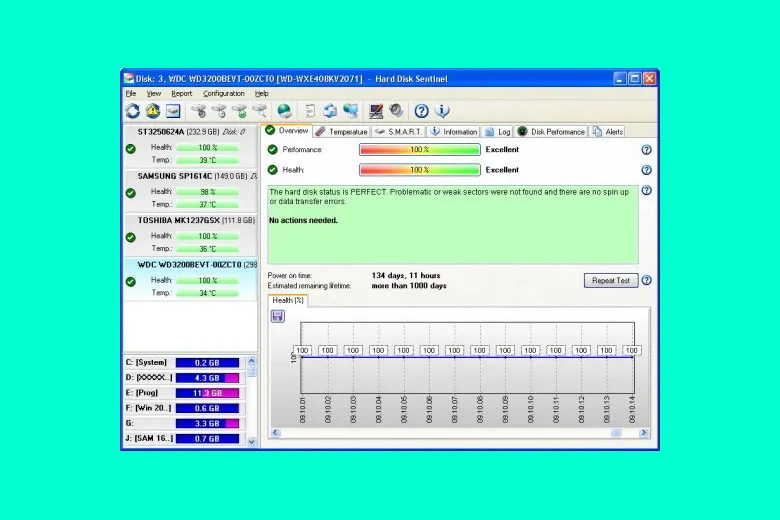Click the globe icon in the toolbar
The width and height of the screenshot is (780, 520).
coord(285,111)
